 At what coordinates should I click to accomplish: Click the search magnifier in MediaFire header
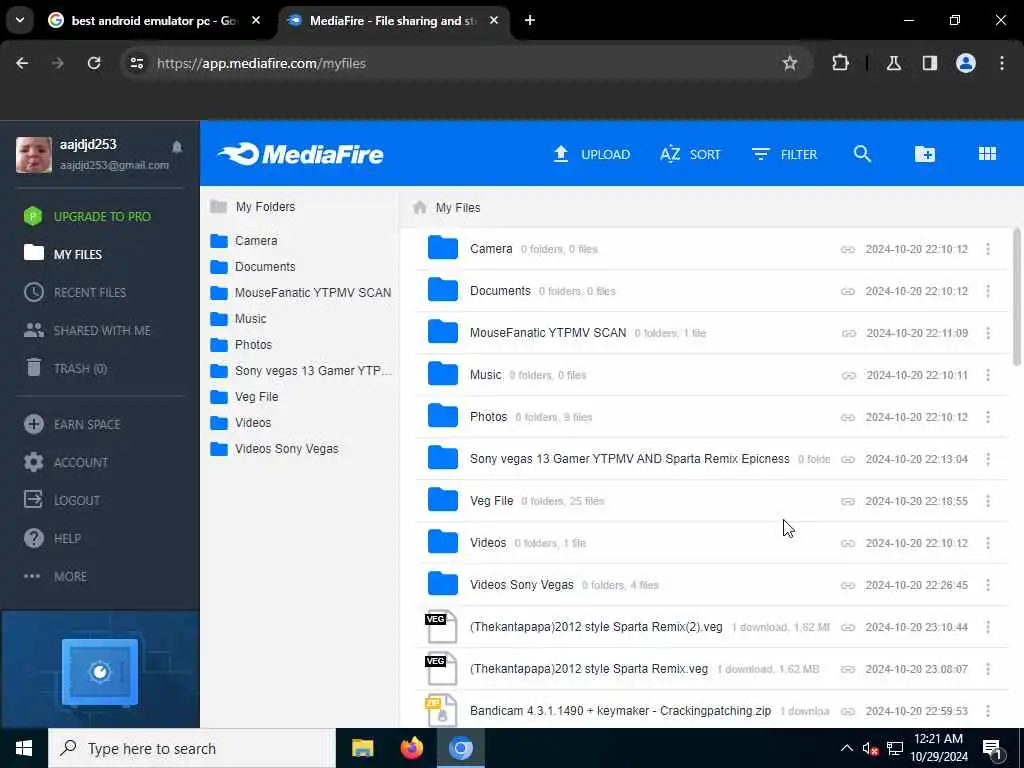[862, 154]
